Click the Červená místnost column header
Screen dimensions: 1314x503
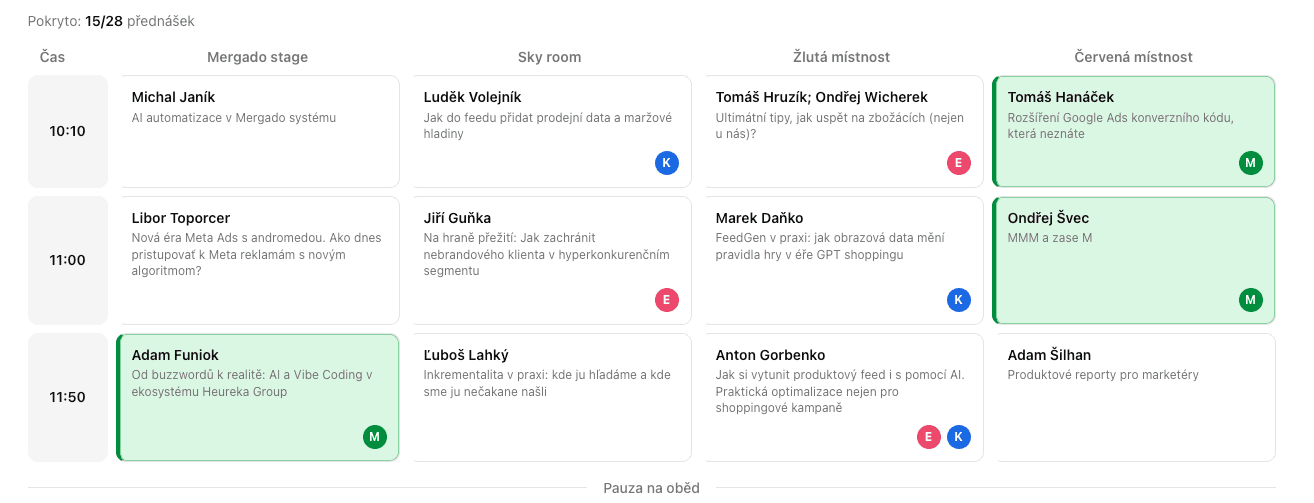[x=1133, y=57]
